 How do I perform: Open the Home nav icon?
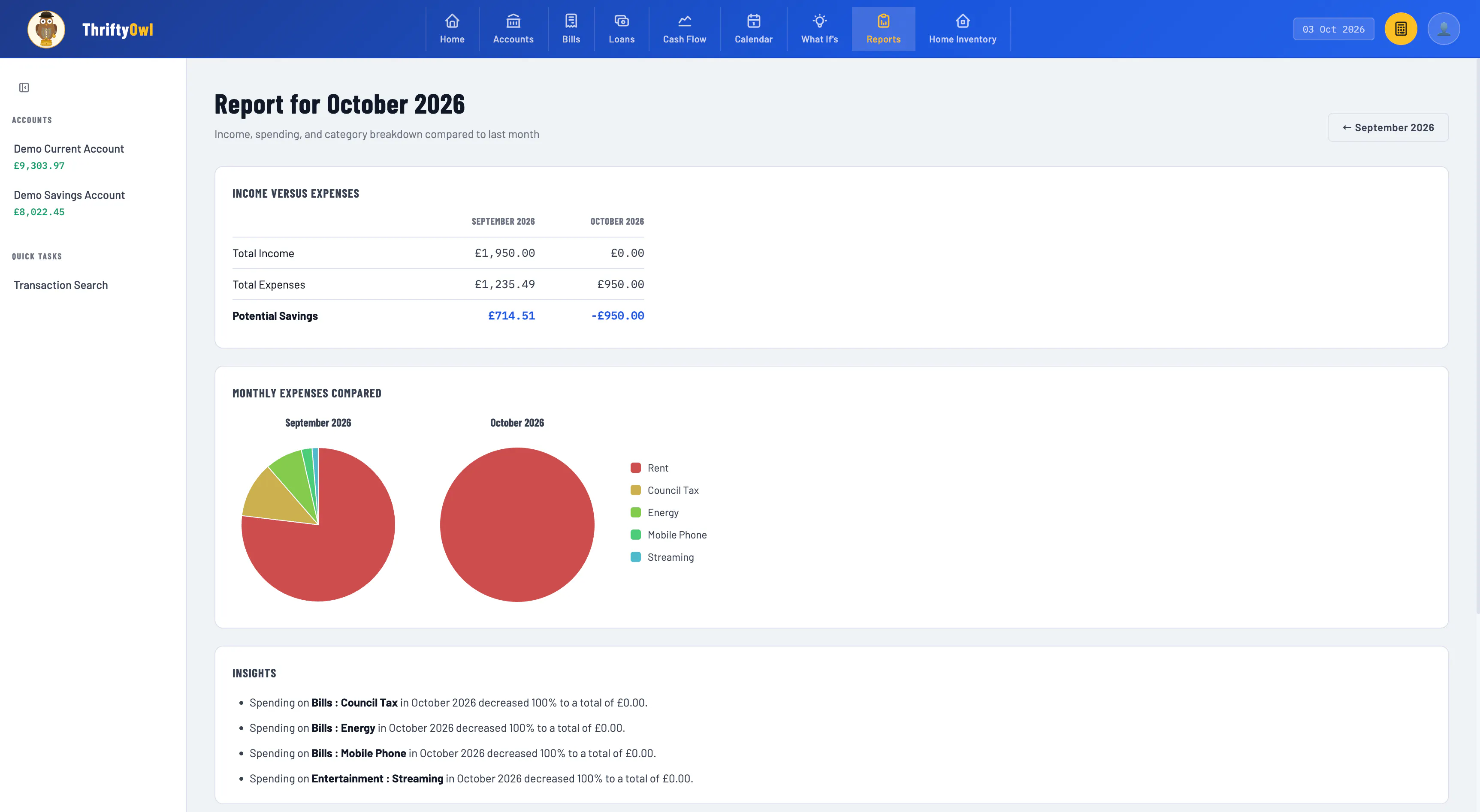tap(452, 21)
